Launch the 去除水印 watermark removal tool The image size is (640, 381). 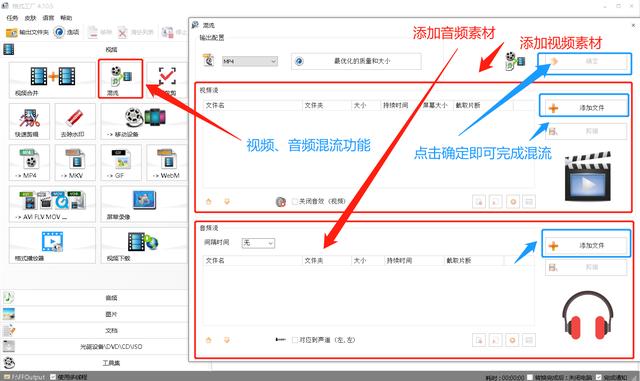tap(75, 121)
